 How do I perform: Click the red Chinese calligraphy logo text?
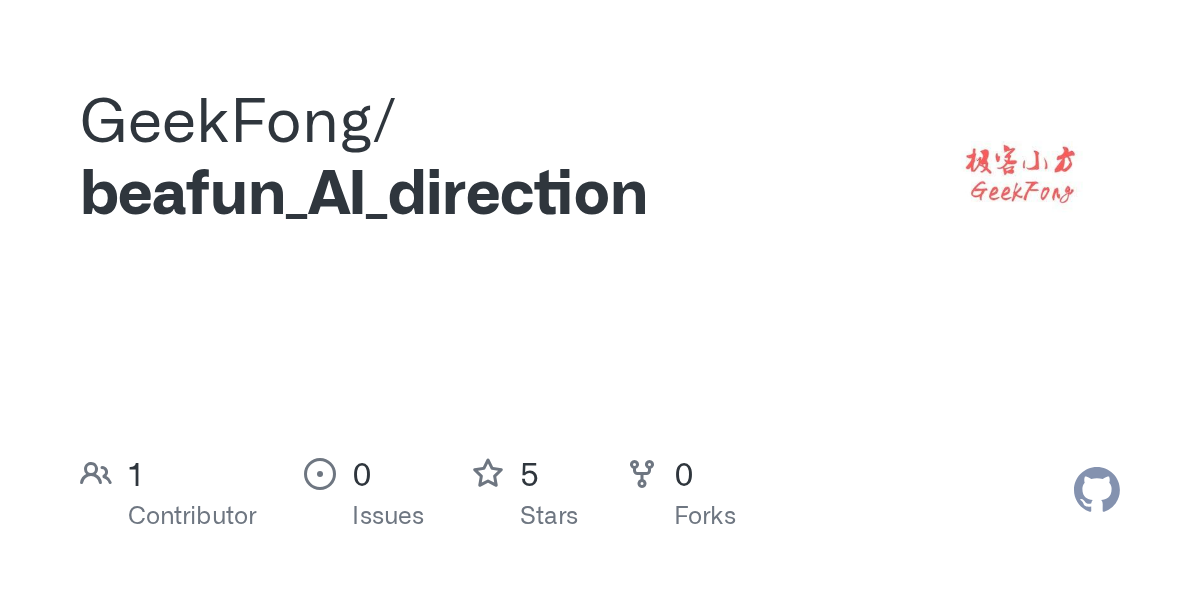pos(1020,161)
